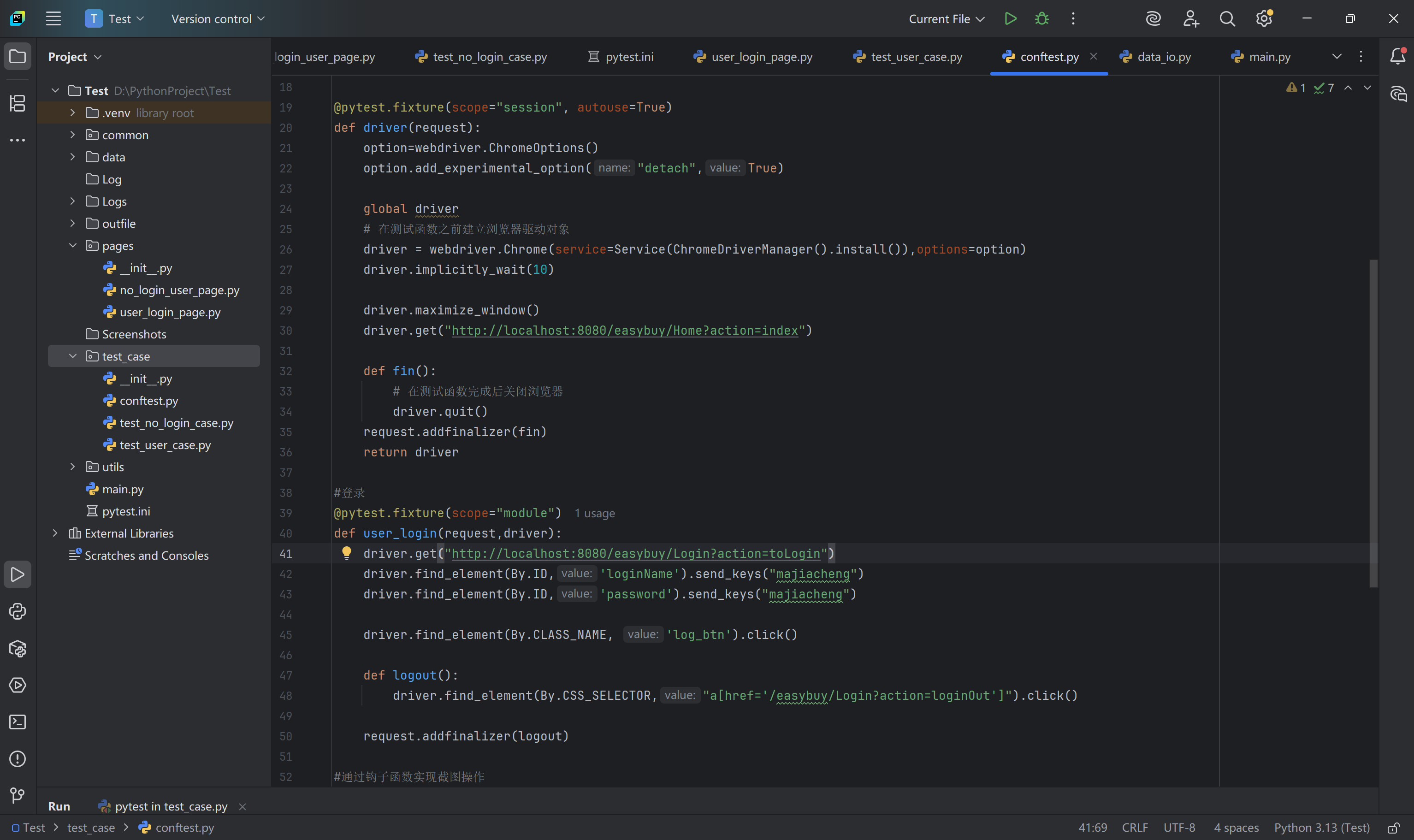
Task: Click the intention lightbulb on line 41
Action: [x=346, y=553]
